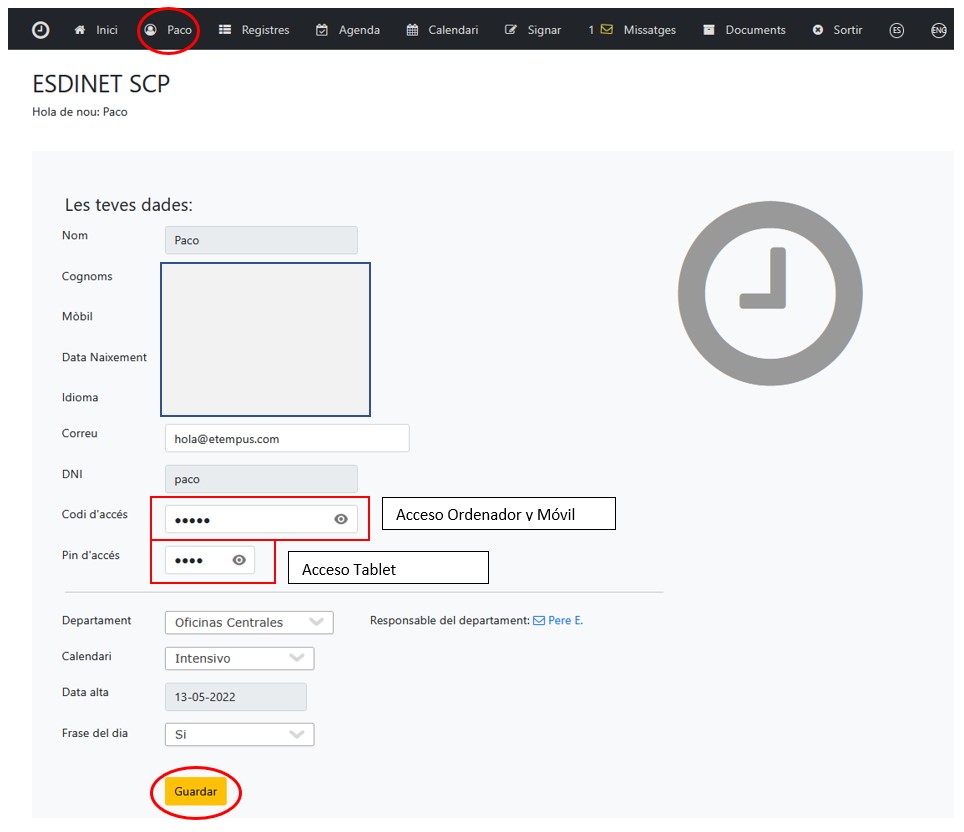Click the unread count 1 near Missatges
Image resolution: width=964 pixels, height=832 pixels.
[x=591, y=30]
